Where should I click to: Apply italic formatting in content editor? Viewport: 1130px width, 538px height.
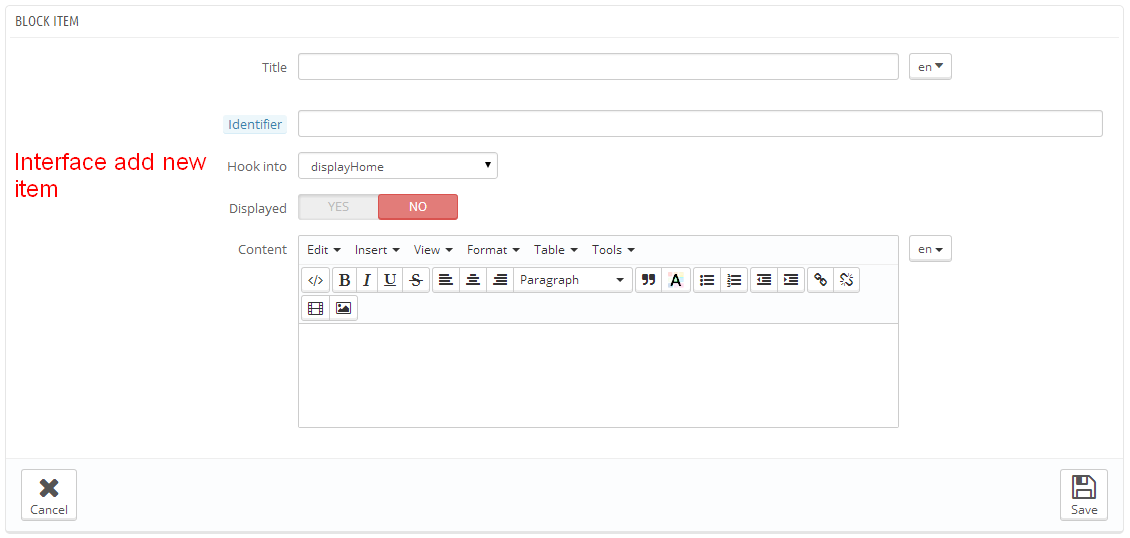[x=367, y=280]
